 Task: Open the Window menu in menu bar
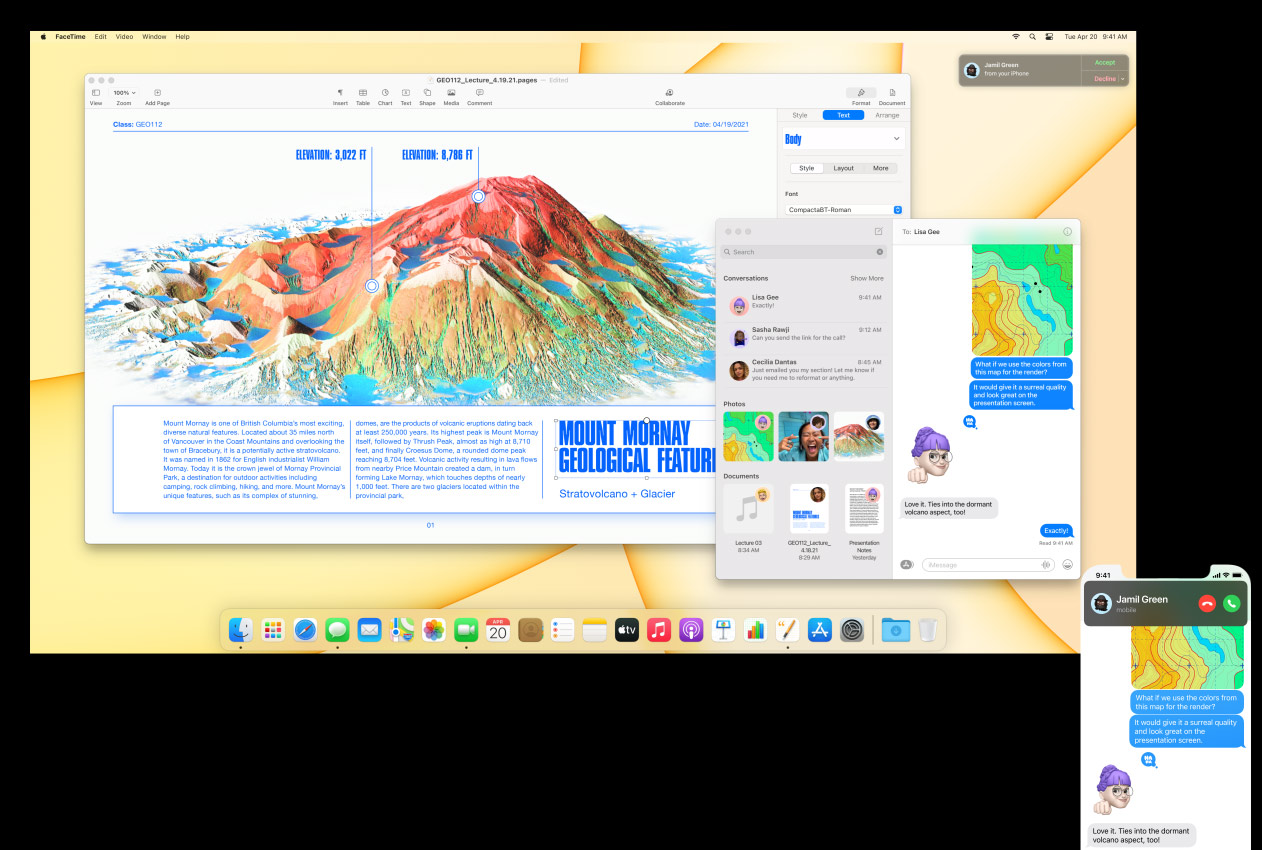point(154,37)
